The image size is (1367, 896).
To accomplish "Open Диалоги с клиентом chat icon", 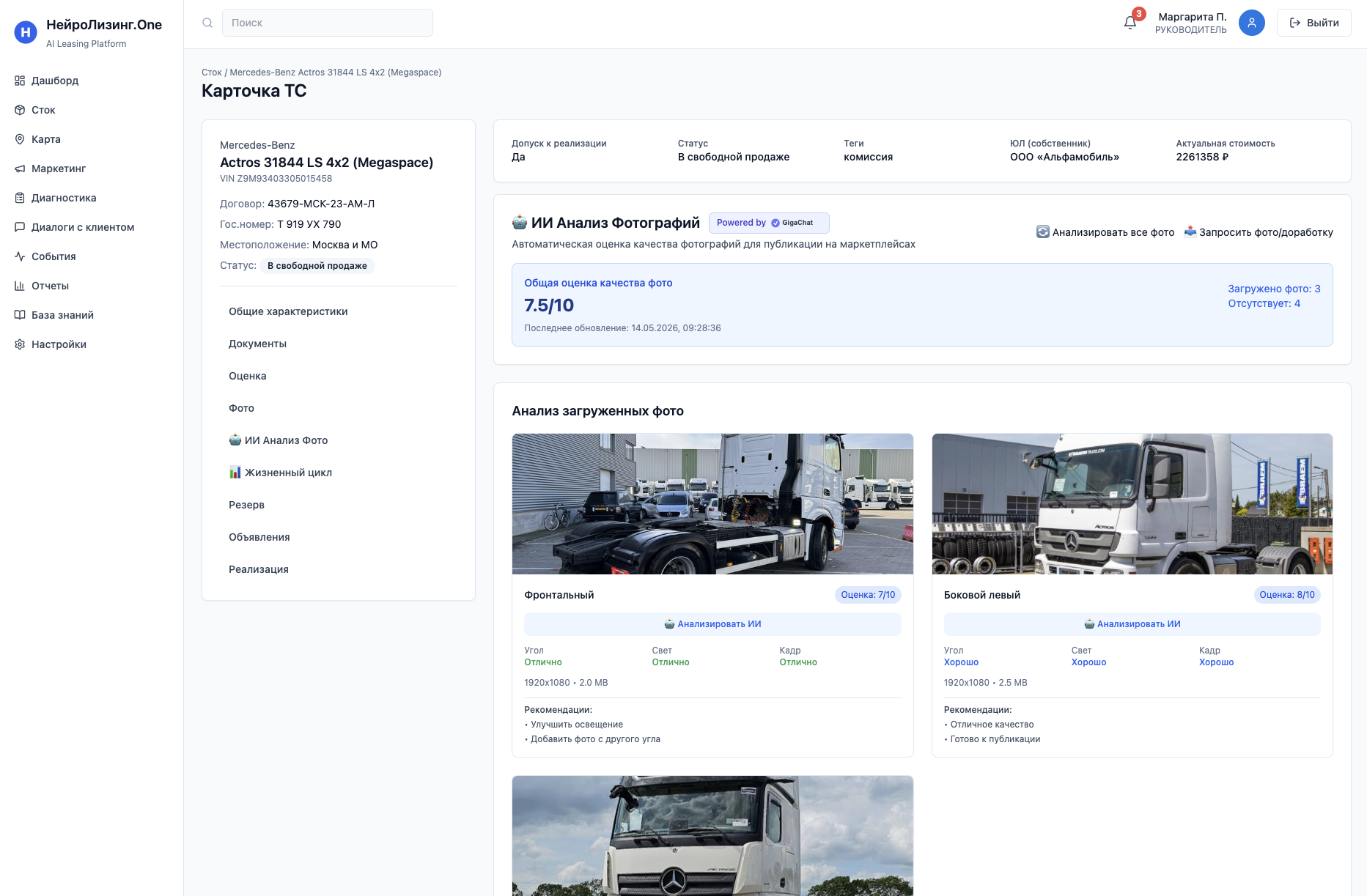I will click(20, 227).
